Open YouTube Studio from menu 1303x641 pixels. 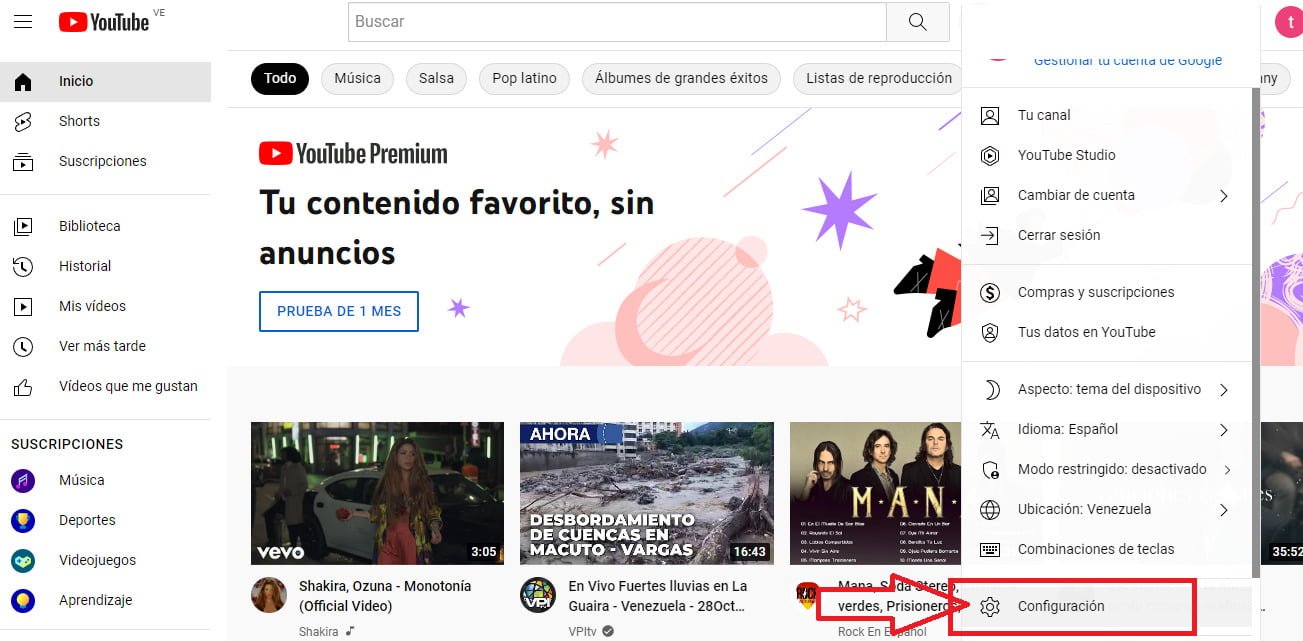1106,155
